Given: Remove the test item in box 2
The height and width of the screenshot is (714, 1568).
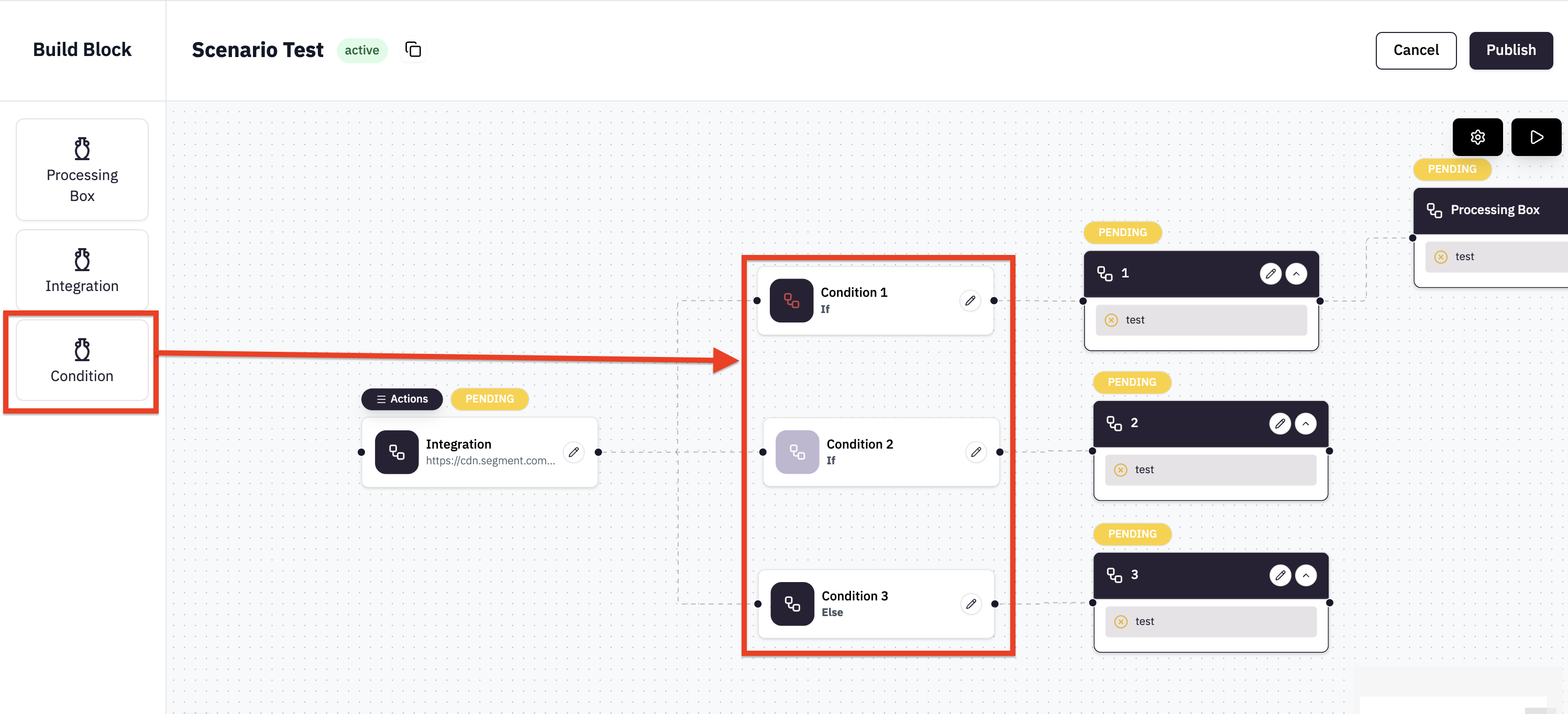Looking at the screenshot, I should coord(1121,470).
